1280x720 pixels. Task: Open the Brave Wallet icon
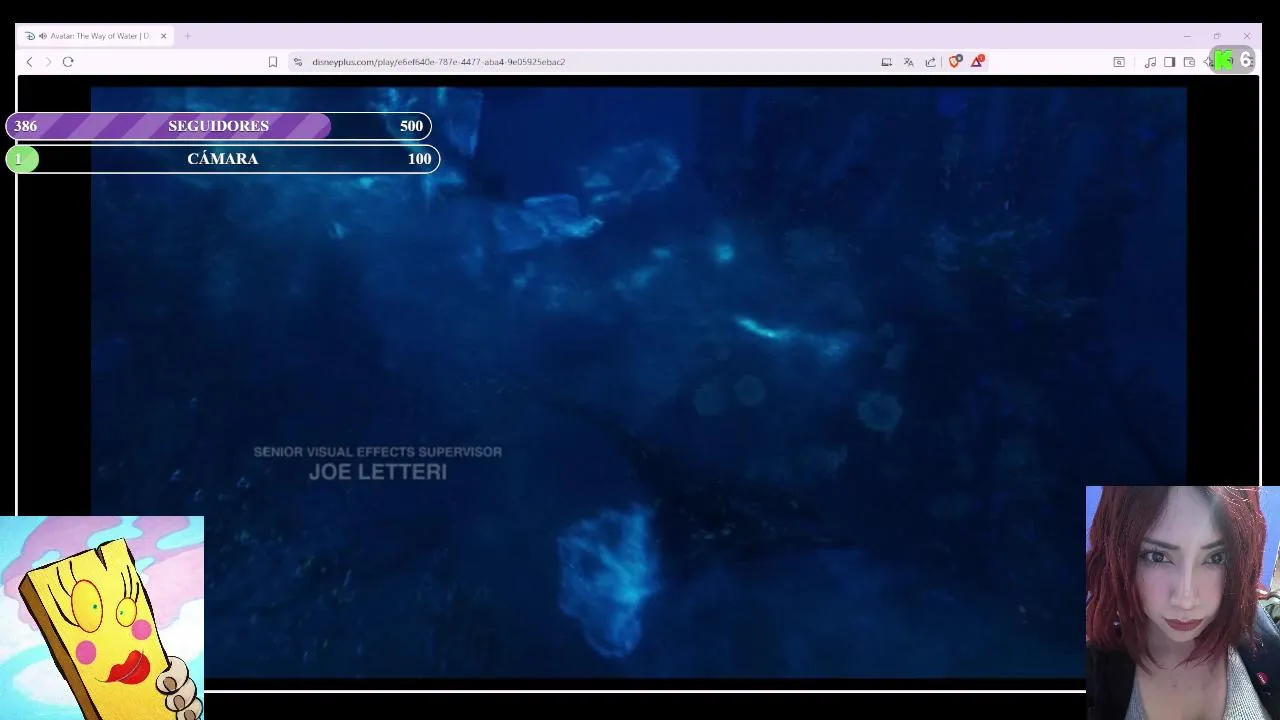[x=1189, y=62]
